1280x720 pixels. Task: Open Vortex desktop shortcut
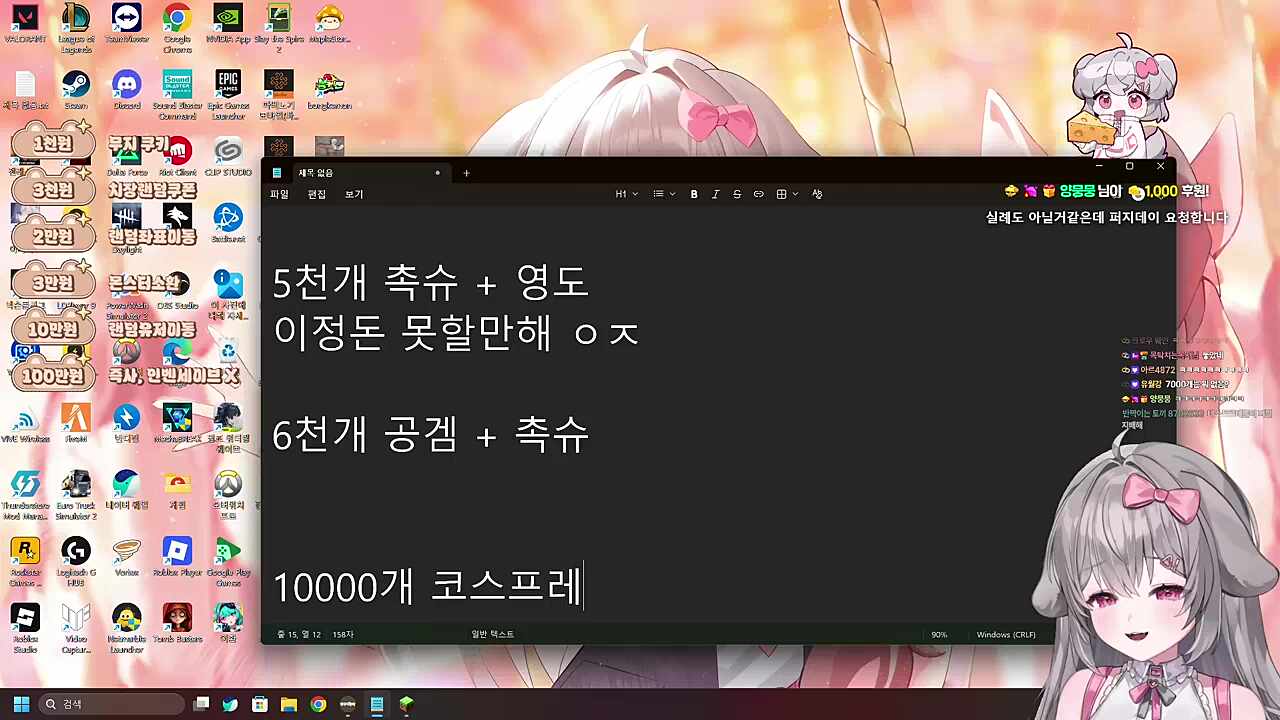click(127, 556)
